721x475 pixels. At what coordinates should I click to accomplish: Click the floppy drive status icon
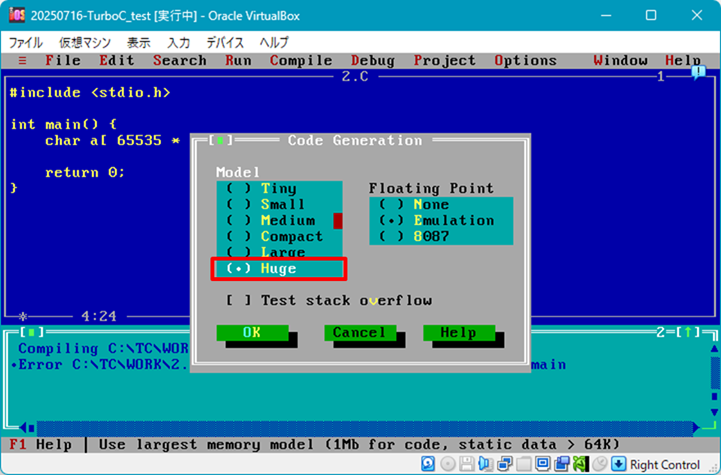[466, 464]
